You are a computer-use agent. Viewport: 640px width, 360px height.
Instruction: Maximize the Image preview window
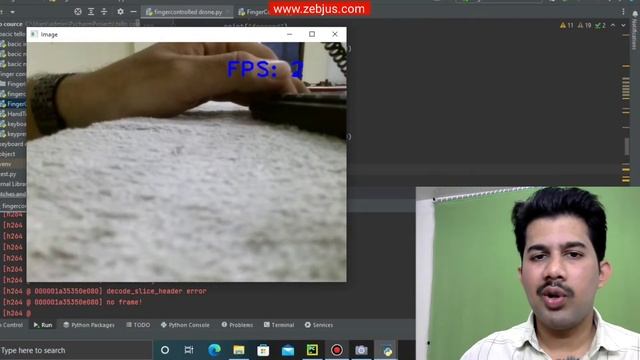coord(312,34)
